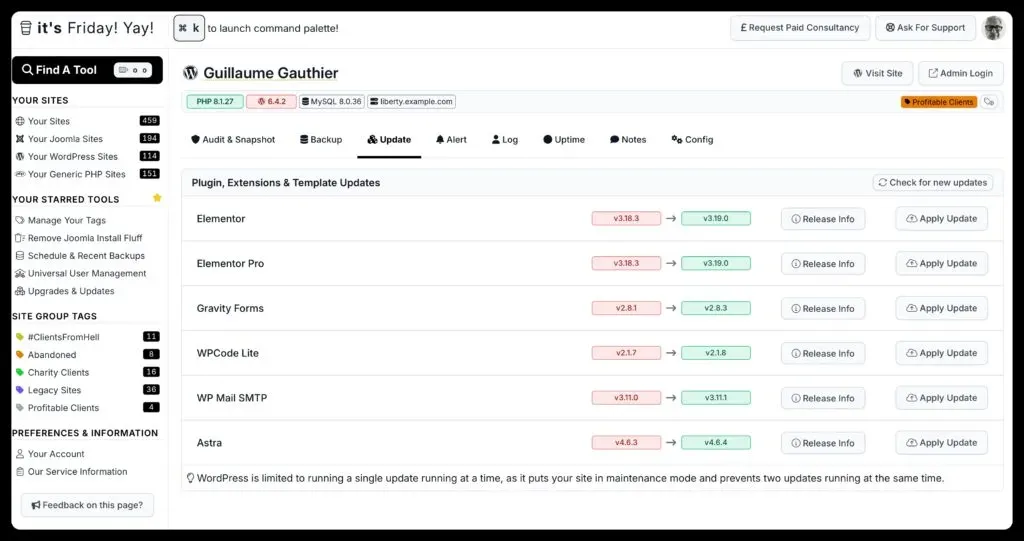1024x541 pixels.
Task: Open the Config tab
Action: pyautogui.click(x=692, y=140)
